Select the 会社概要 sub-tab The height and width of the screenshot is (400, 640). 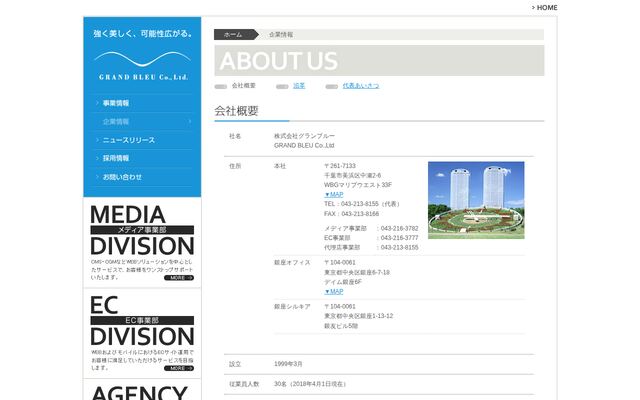click(244, 86)
